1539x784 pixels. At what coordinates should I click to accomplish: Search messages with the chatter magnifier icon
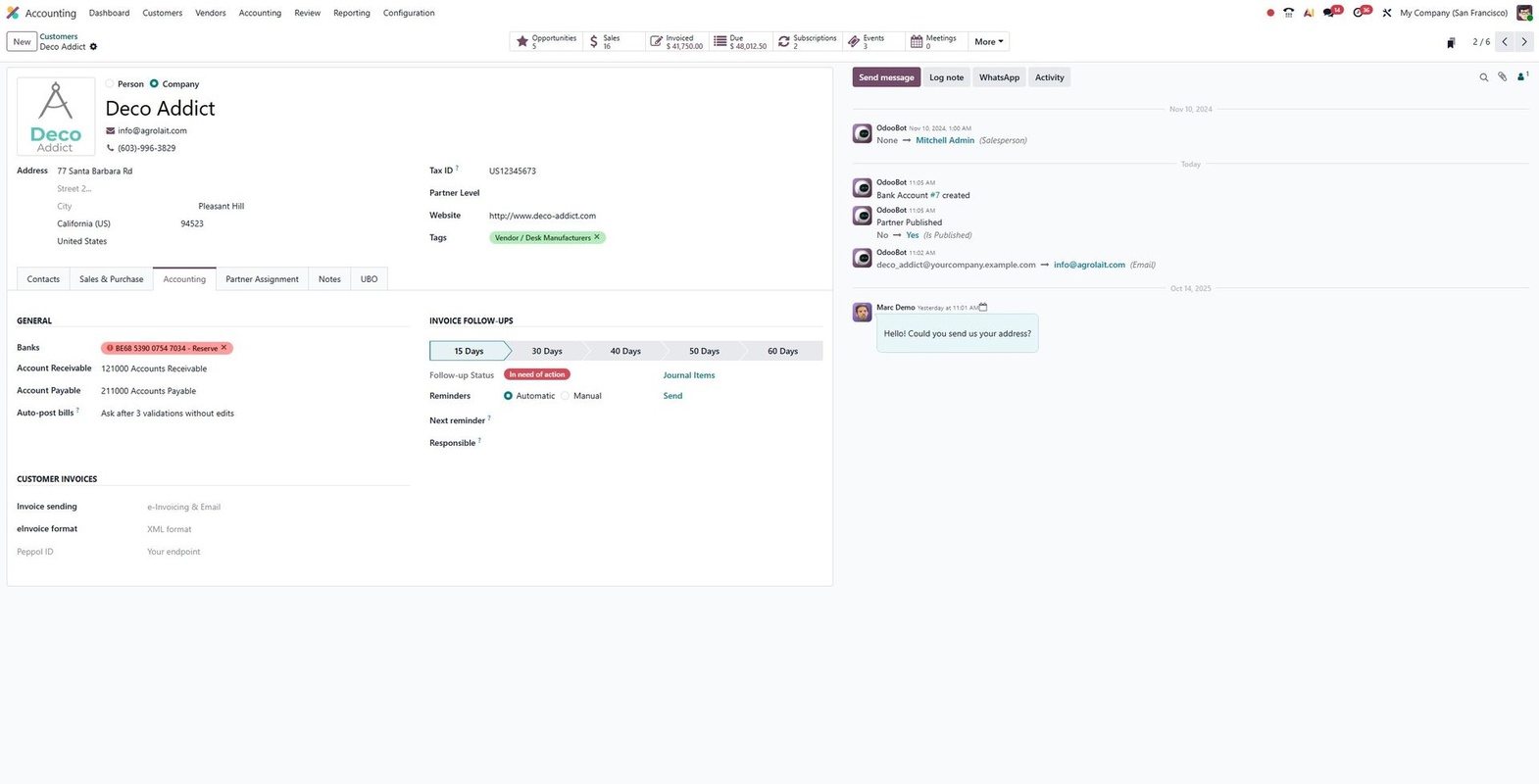(x=1483, y=77)
